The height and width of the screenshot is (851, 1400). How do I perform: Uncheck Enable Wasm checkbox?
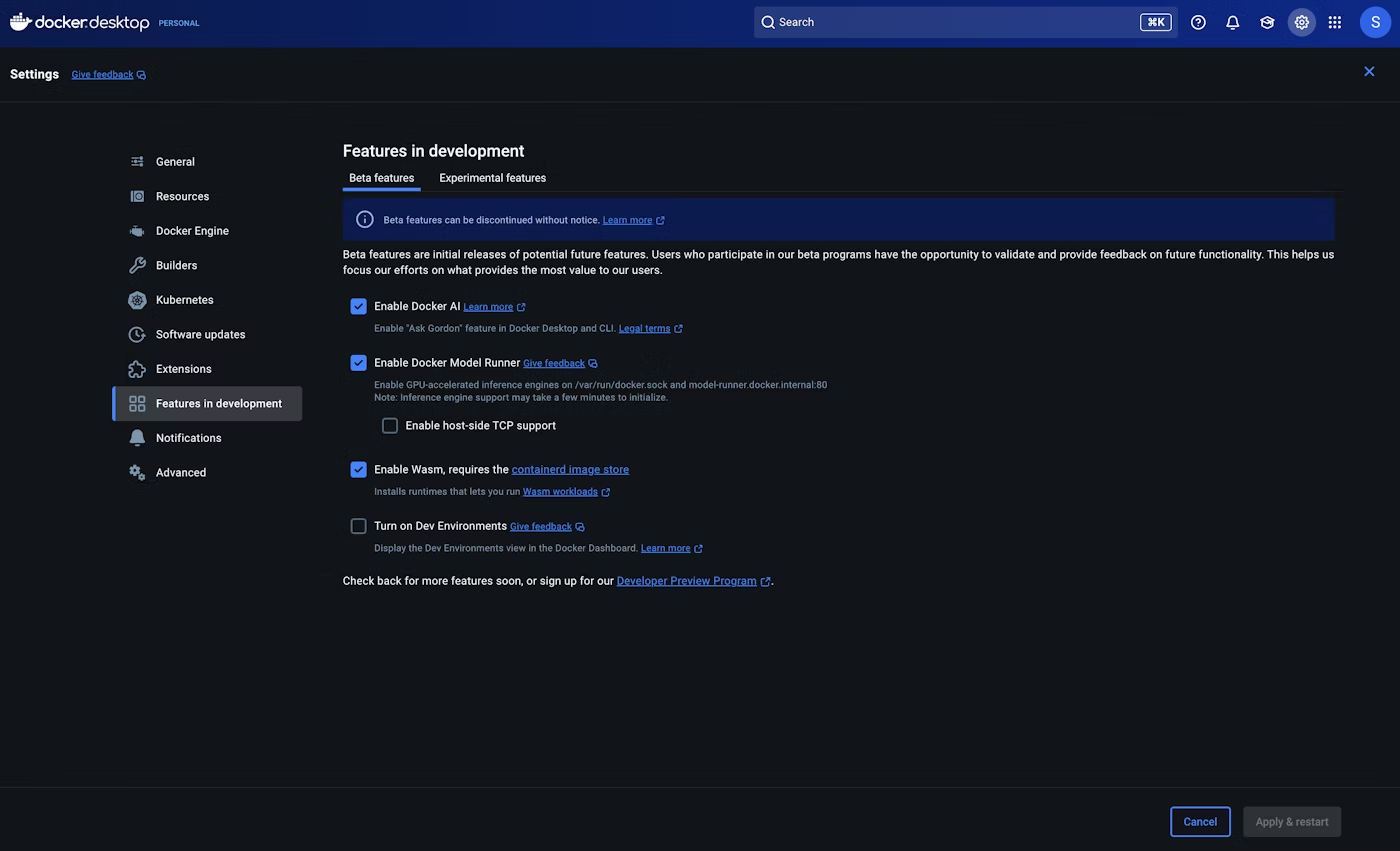[x=358, y=469]
